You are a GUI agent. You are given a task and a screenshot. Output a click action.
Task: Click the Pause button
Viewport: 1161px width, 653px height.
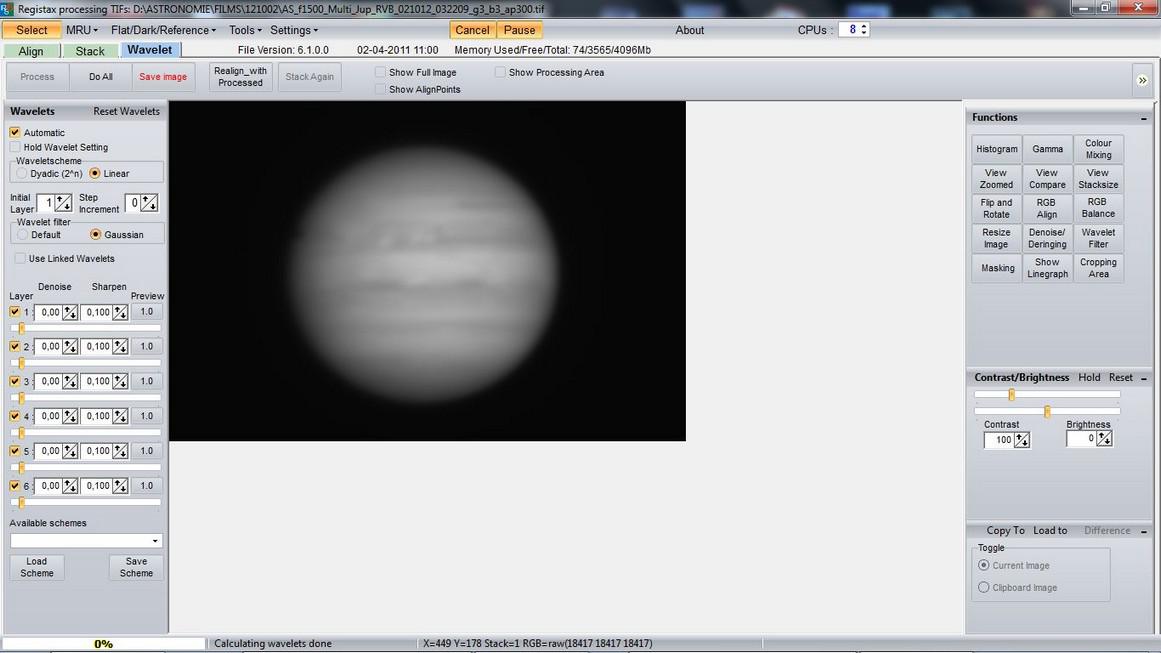[x=519, y=30]
